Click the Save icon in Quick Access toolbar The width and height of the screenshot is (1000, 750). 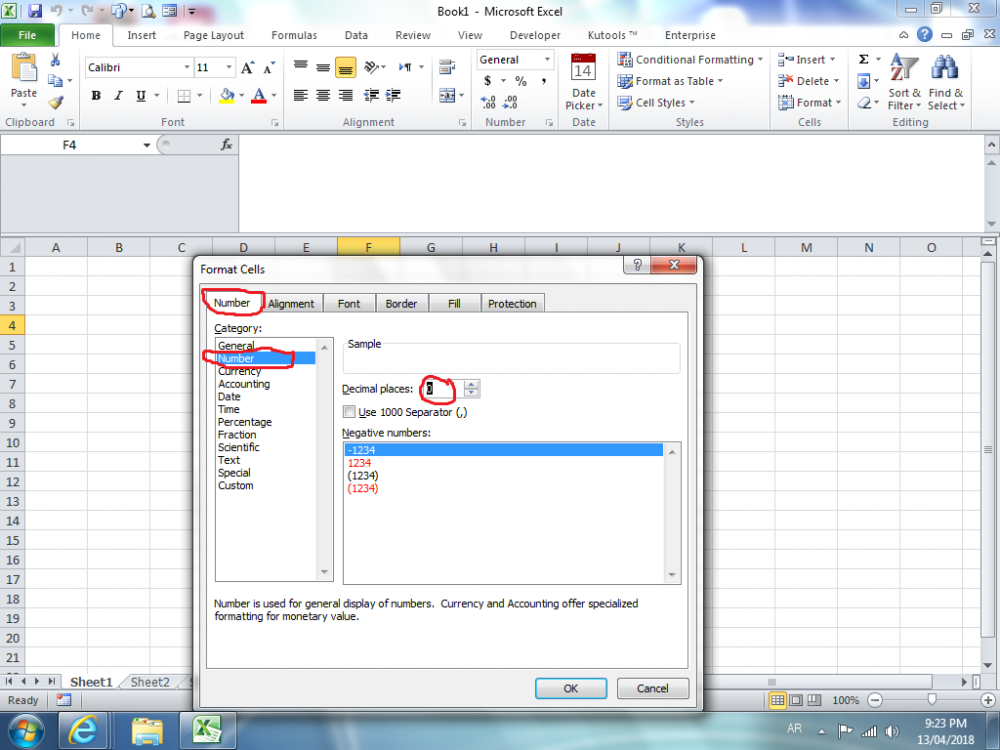click(34, 11)
